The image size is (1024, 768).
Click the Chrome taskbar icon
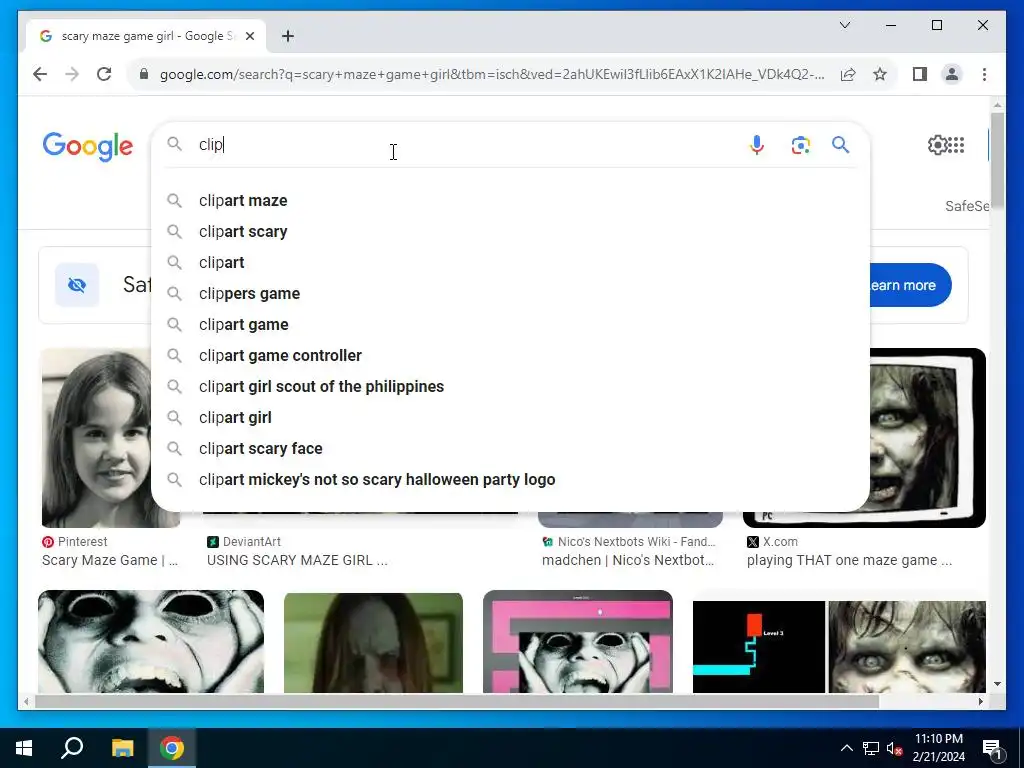click(x=172, y=748)
